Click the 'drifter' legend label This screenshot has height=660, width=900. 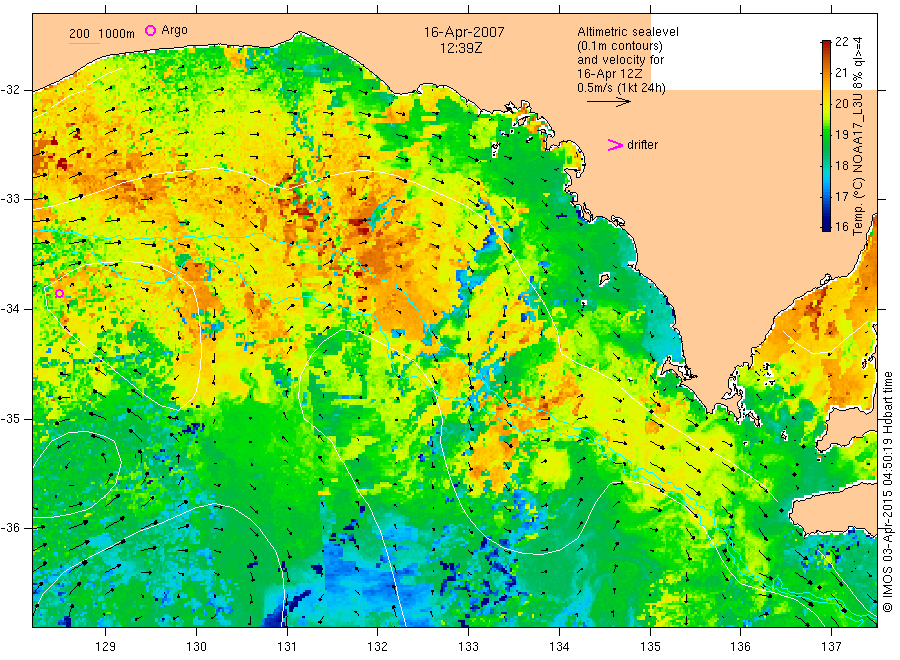coord(642,145)
